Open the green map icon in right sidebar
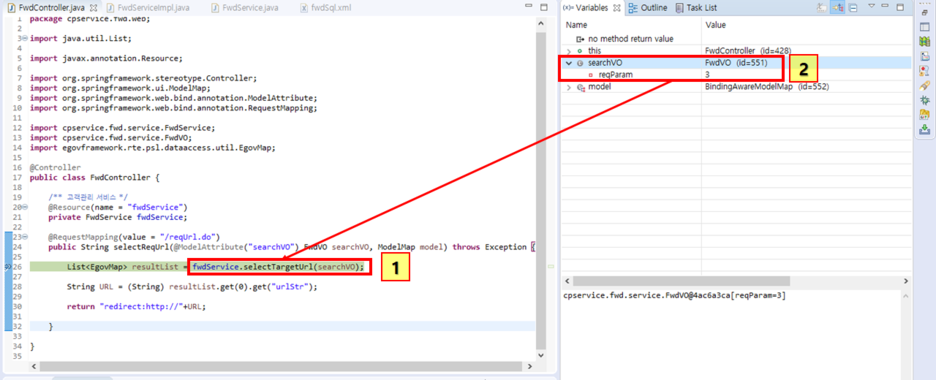 click(925, 42)
